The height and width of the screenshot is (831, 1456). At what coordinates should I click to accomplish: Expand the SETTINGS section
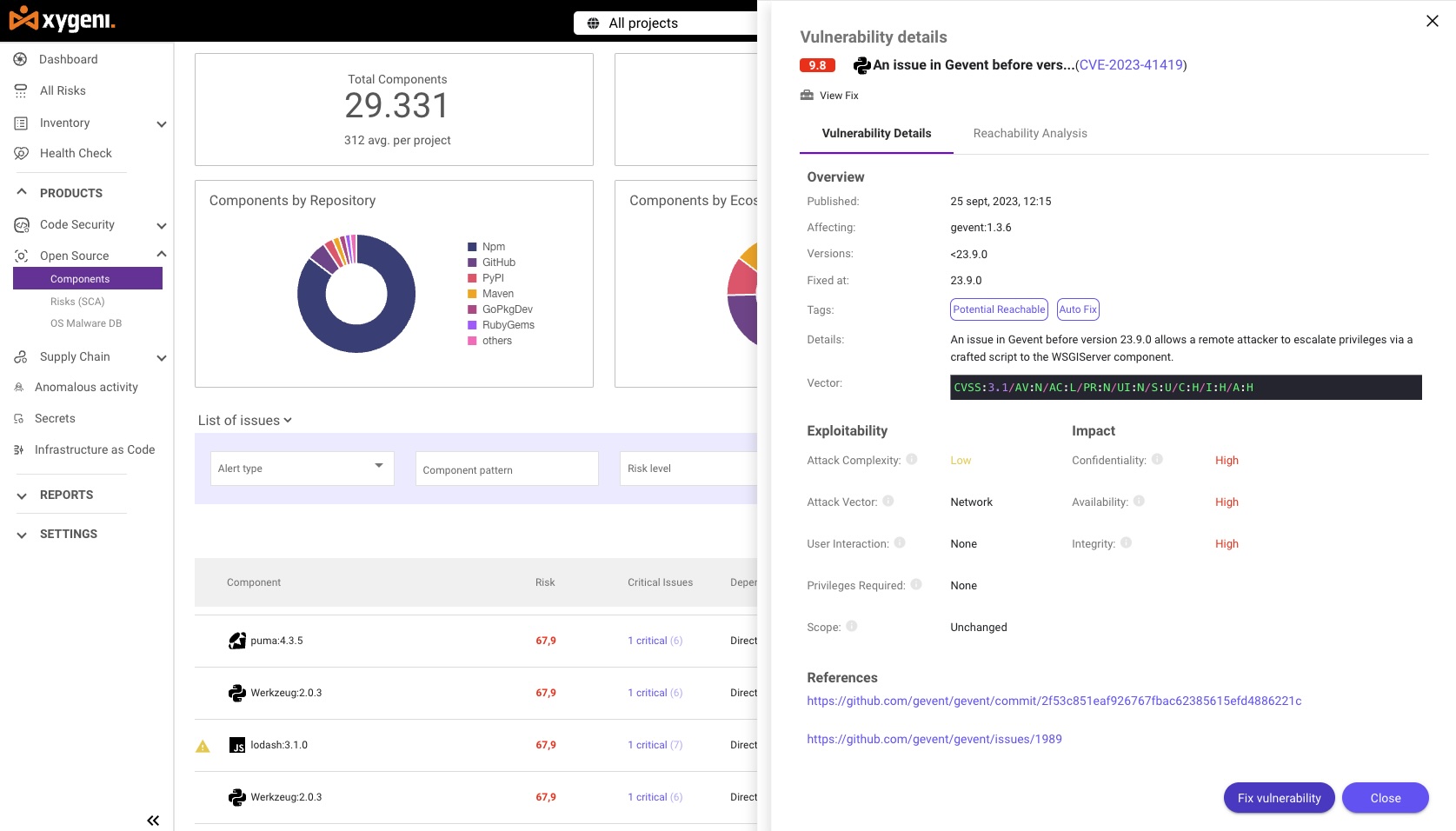pos(22,535)
